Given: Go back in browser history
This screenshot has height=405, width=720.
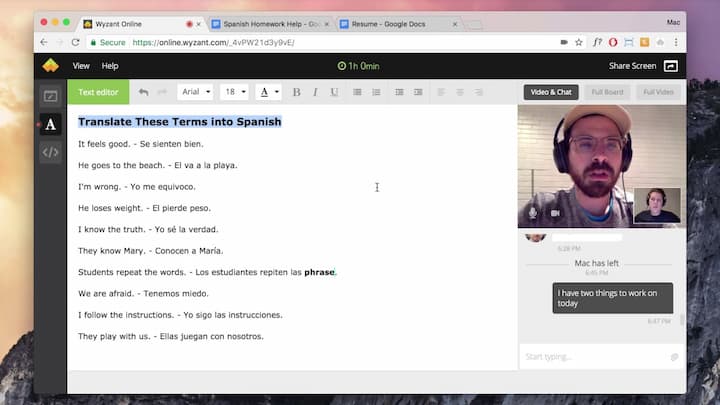Looking at the screenshot, I should point(44,42).
